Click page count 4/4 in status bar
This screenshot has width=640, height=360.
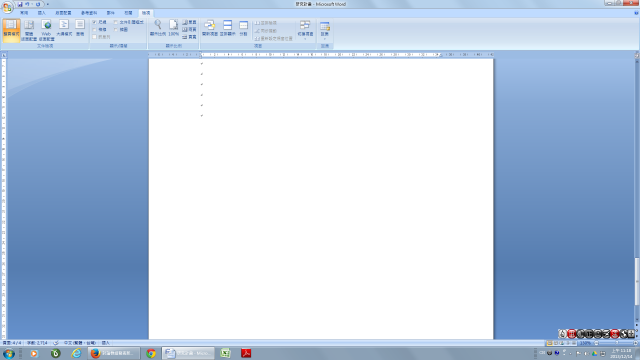12,343
